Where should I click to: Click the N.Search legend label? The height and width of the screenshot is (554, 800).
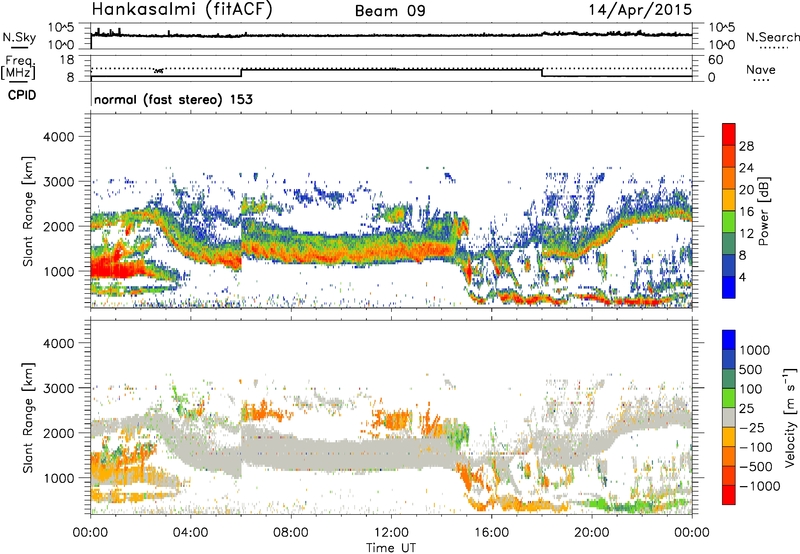pyautogui.click(x=772, y=37)
